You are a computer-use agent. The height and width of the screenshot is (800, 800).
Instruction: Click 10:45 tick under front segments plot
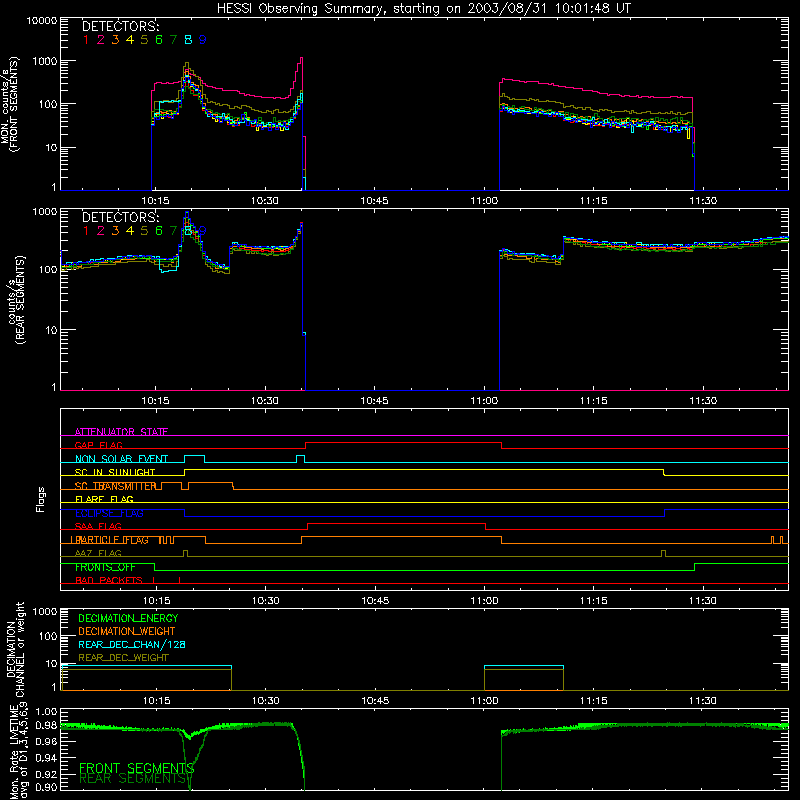point(374,201)
